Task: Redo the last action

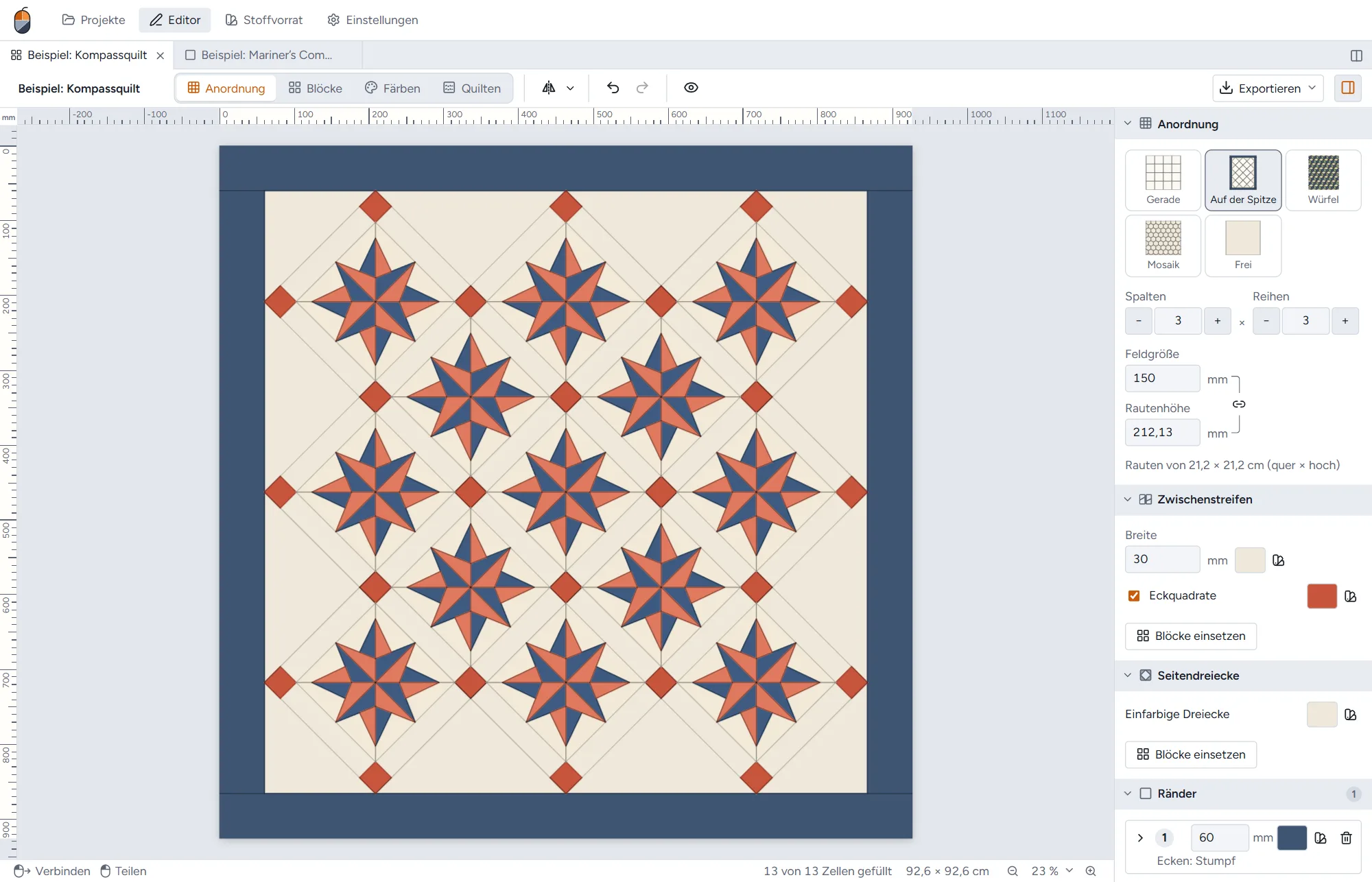Action: (x=642, y=88)
